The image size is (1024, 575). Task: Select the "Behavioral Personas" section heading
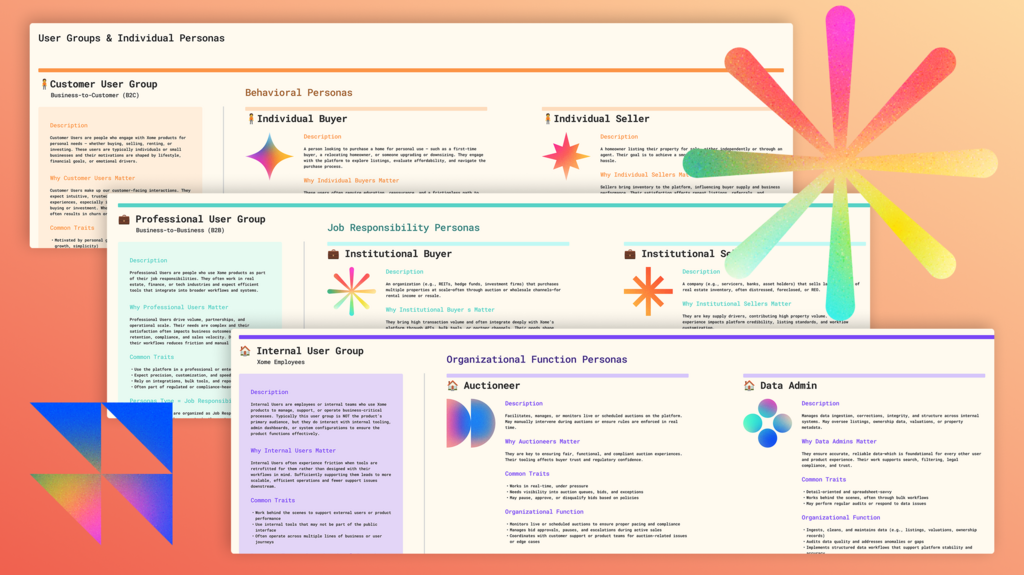click(x=298, y=93)
